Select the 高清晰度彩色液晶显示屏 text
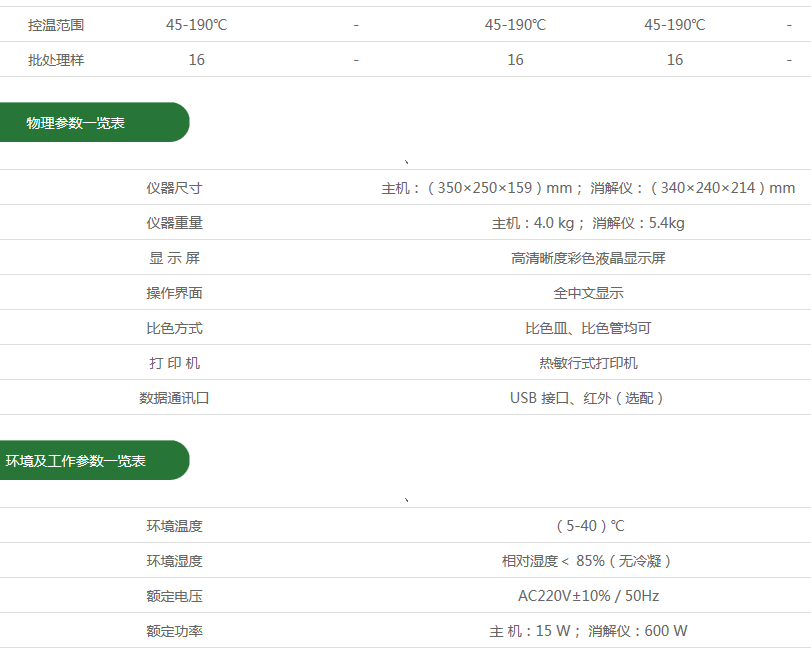 (588, 258)
